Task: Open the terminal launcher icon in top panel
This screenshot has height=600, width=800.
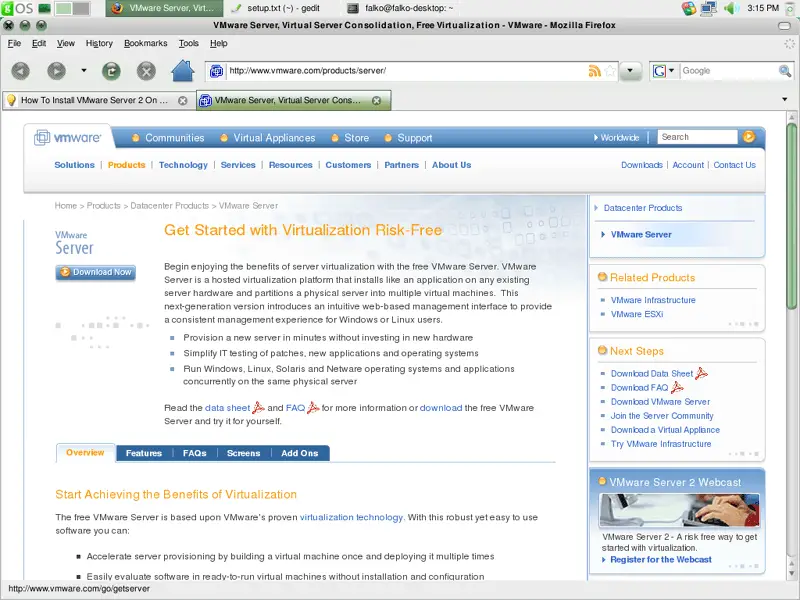Action: 44,8
